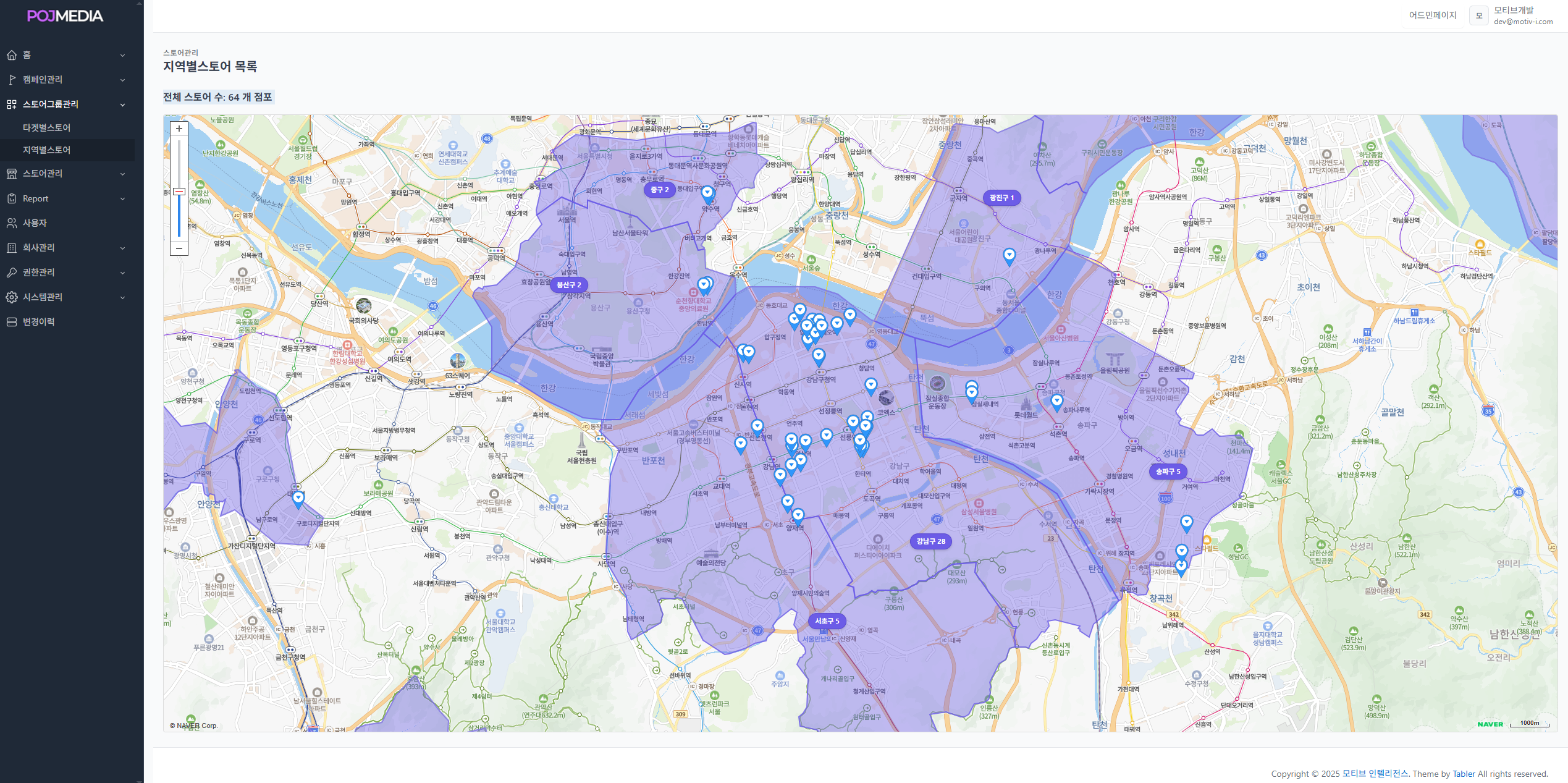Click the map zoom in plus button
The width and height of the screenshot is (1568, 783).
tap(179, 129)
